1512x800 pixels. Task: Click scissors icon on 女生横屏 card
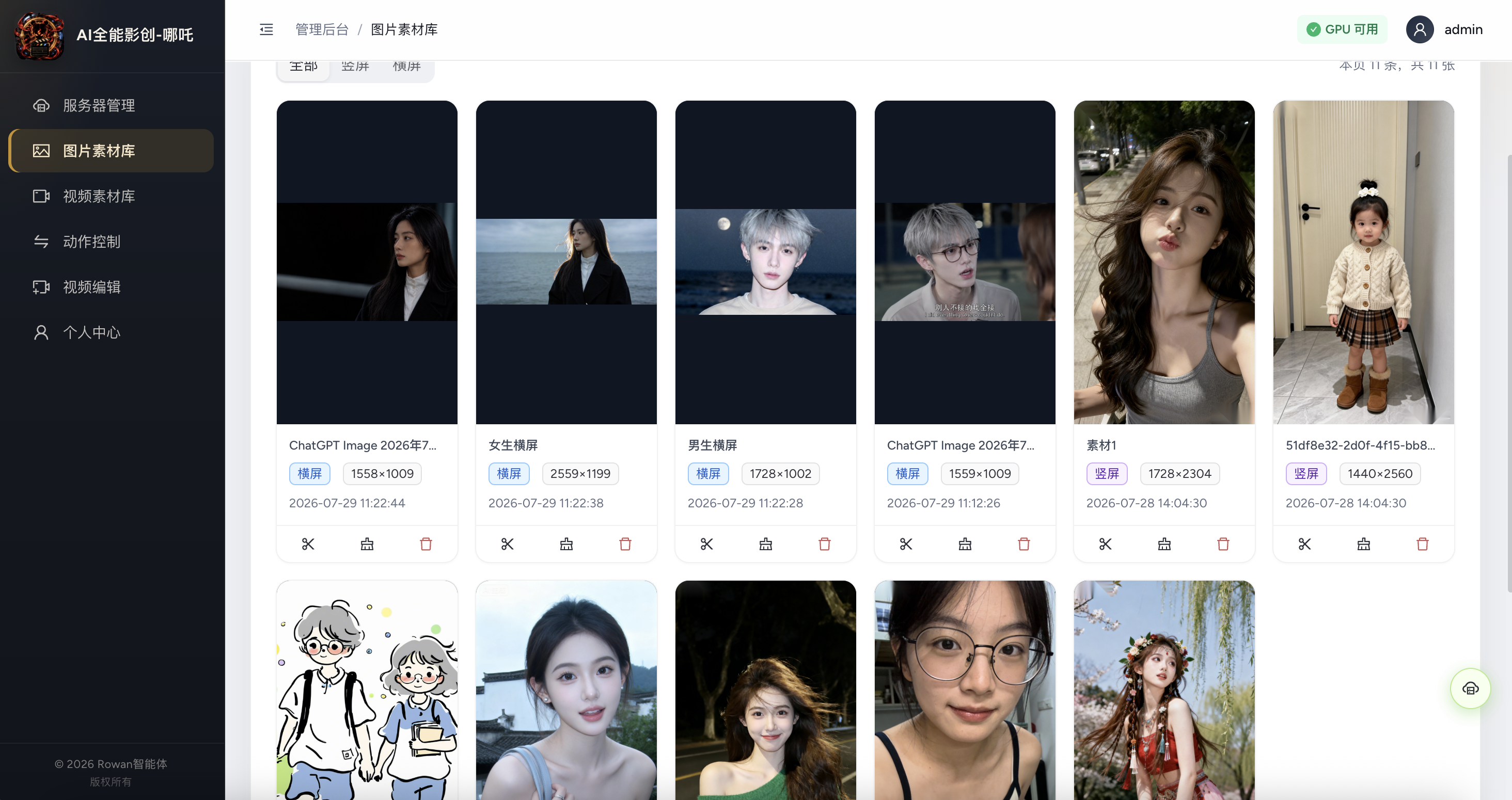(508, 545)
